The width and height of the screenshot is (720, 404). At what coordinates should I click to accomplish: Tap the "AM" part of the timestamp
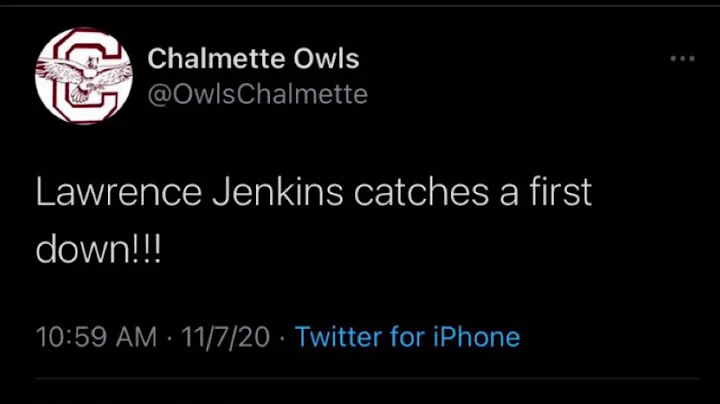135,337
